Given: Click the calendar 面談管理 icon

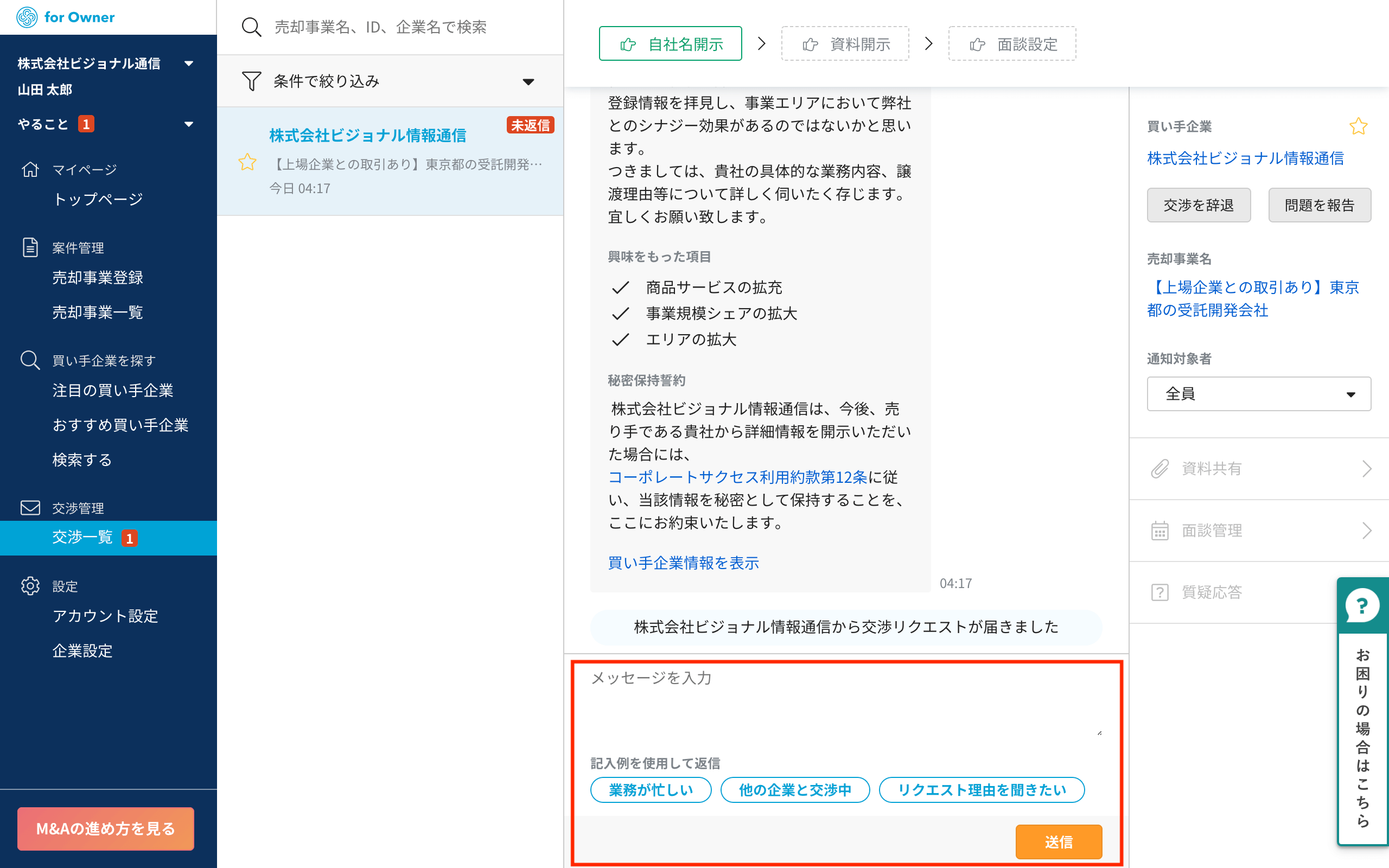Looking at the screenshot, I should coord(1159,531).
